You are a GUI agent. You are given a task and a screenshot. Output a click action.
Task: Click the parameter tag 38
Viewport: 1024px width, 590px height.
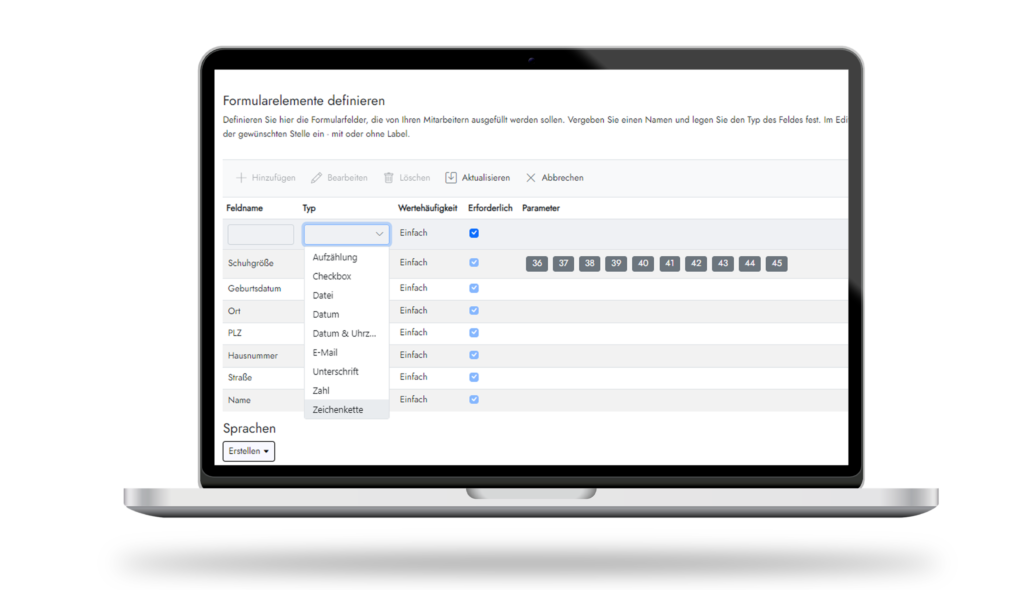[590, 263]
